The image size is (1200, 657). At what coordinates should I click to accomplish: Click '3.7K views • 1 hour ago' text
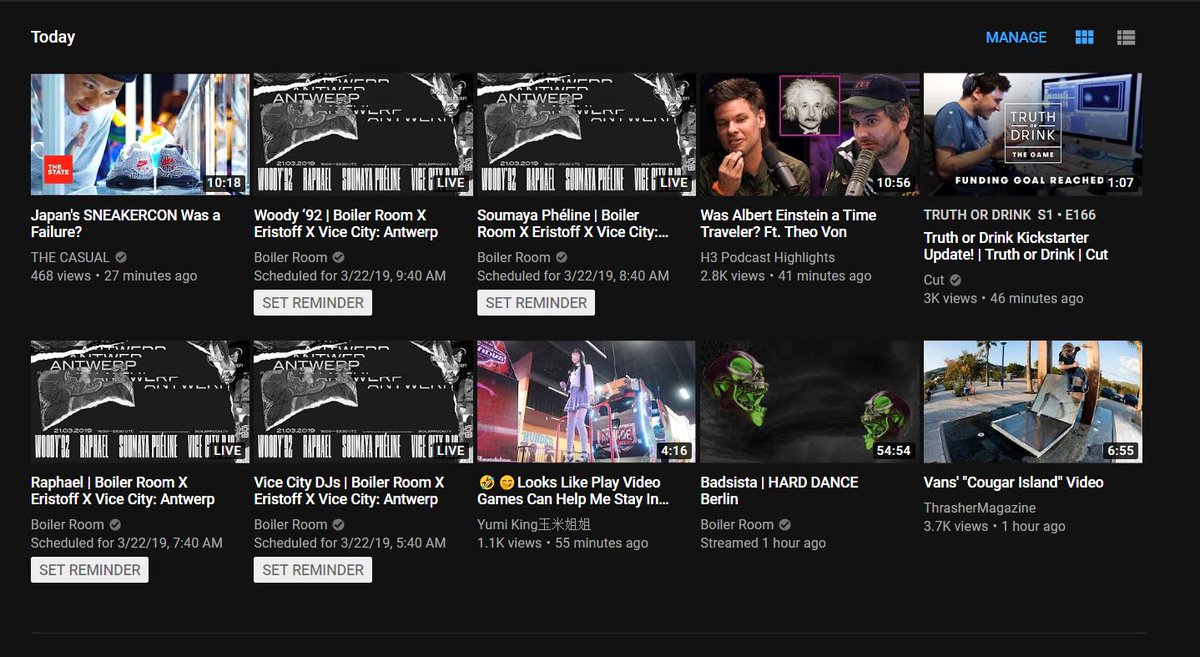coord(995,526)
